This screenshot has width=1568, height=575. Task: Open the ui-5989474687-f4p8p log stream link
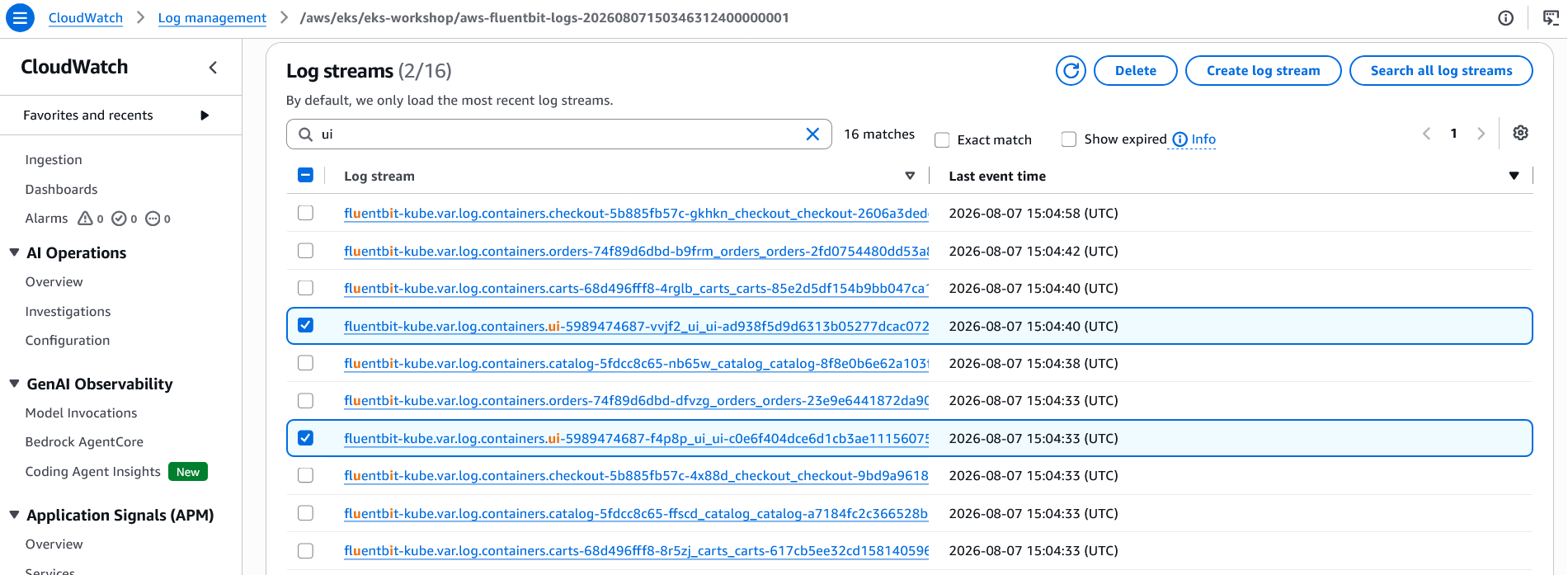point(636,438)
